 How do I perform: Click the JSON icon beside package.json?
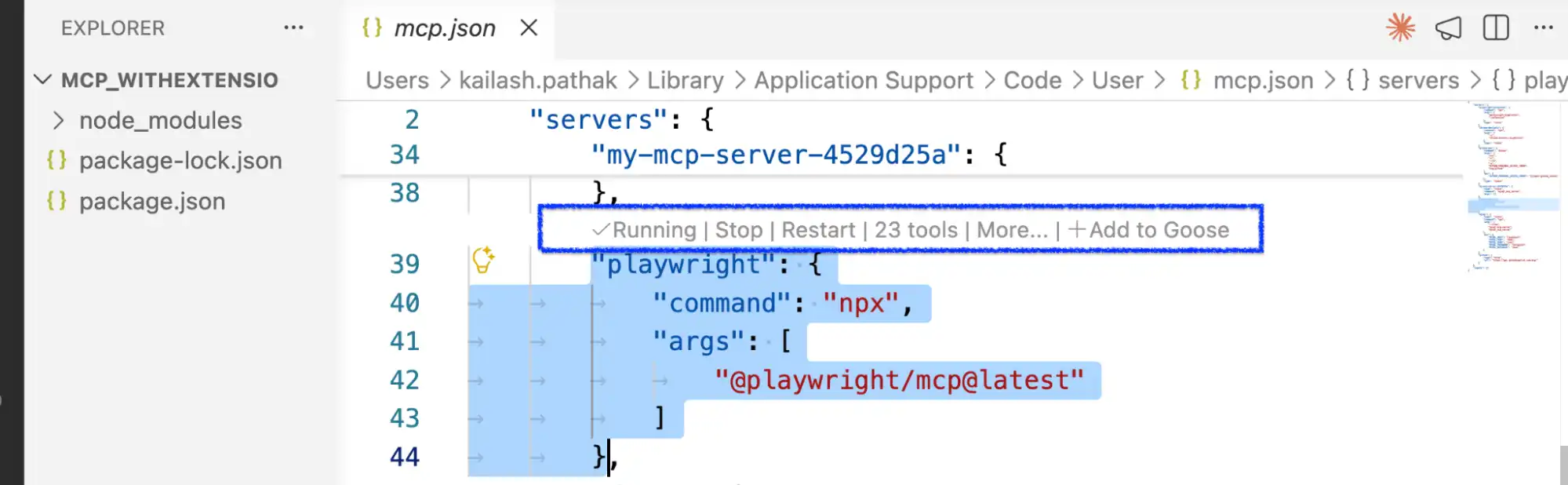(56, 201)
